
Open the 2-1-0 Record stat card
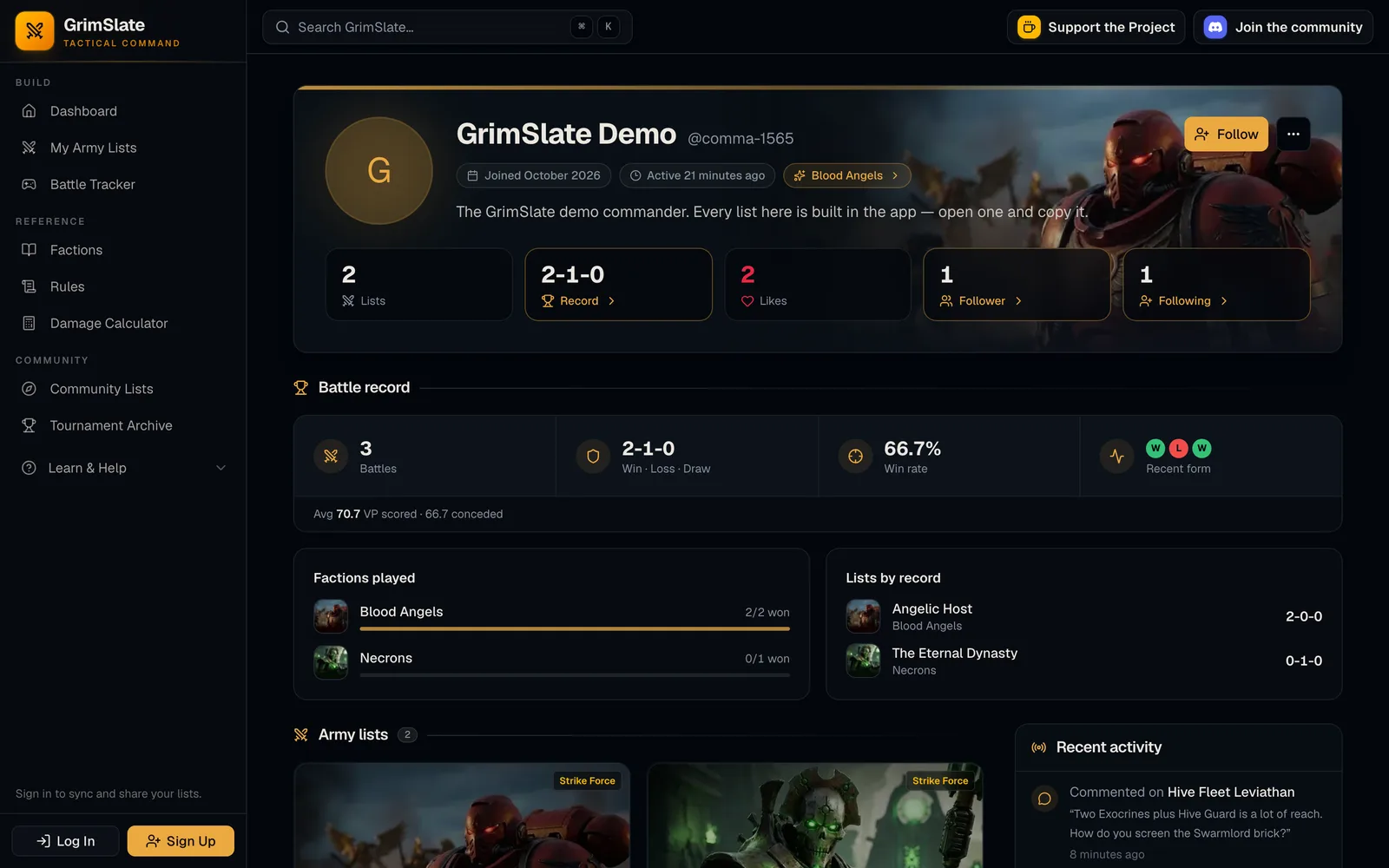tap(618, 285)
